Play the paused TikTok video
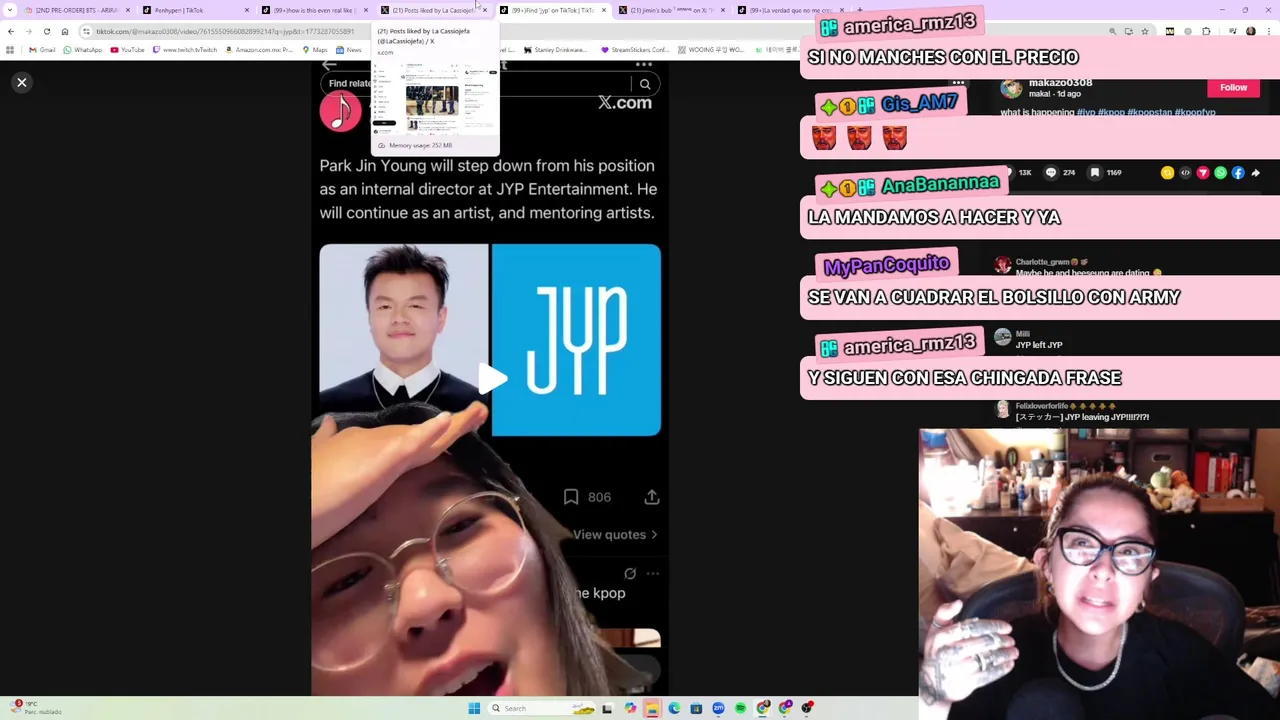This screenshot has width=1280, height=720. pyautogui.click(x=490, y=379)
